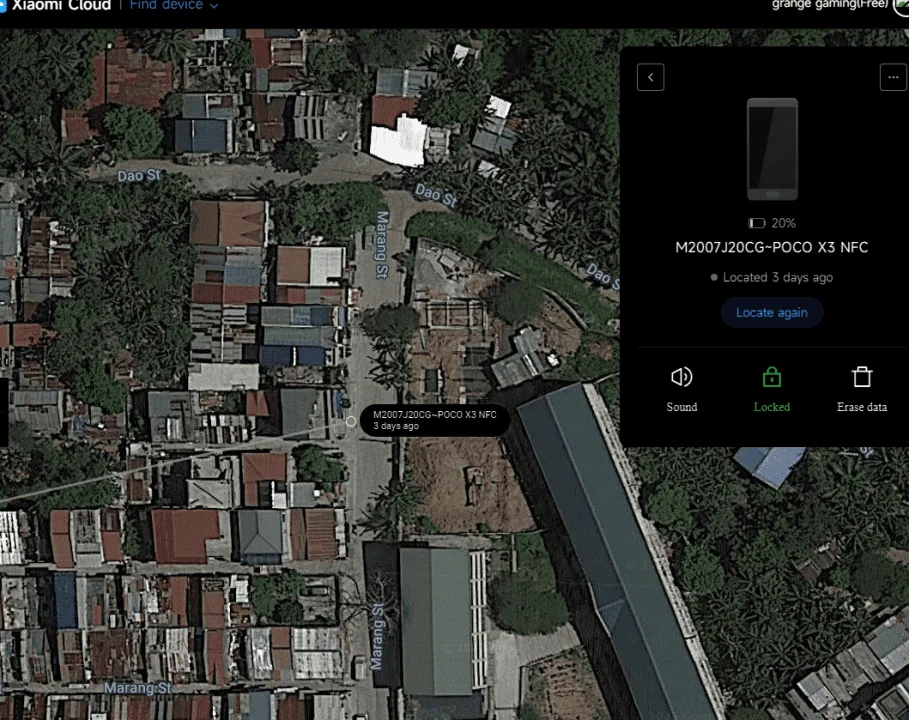Screen dimensions: 909x720
Task: Open the three-dots more options menu
Action: coord(893,77)
